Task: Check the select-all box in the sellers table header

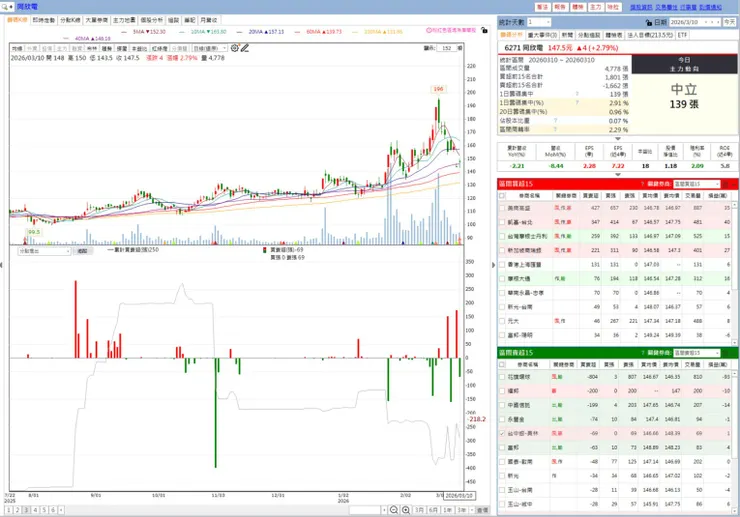Action: (x=502, y=364)
